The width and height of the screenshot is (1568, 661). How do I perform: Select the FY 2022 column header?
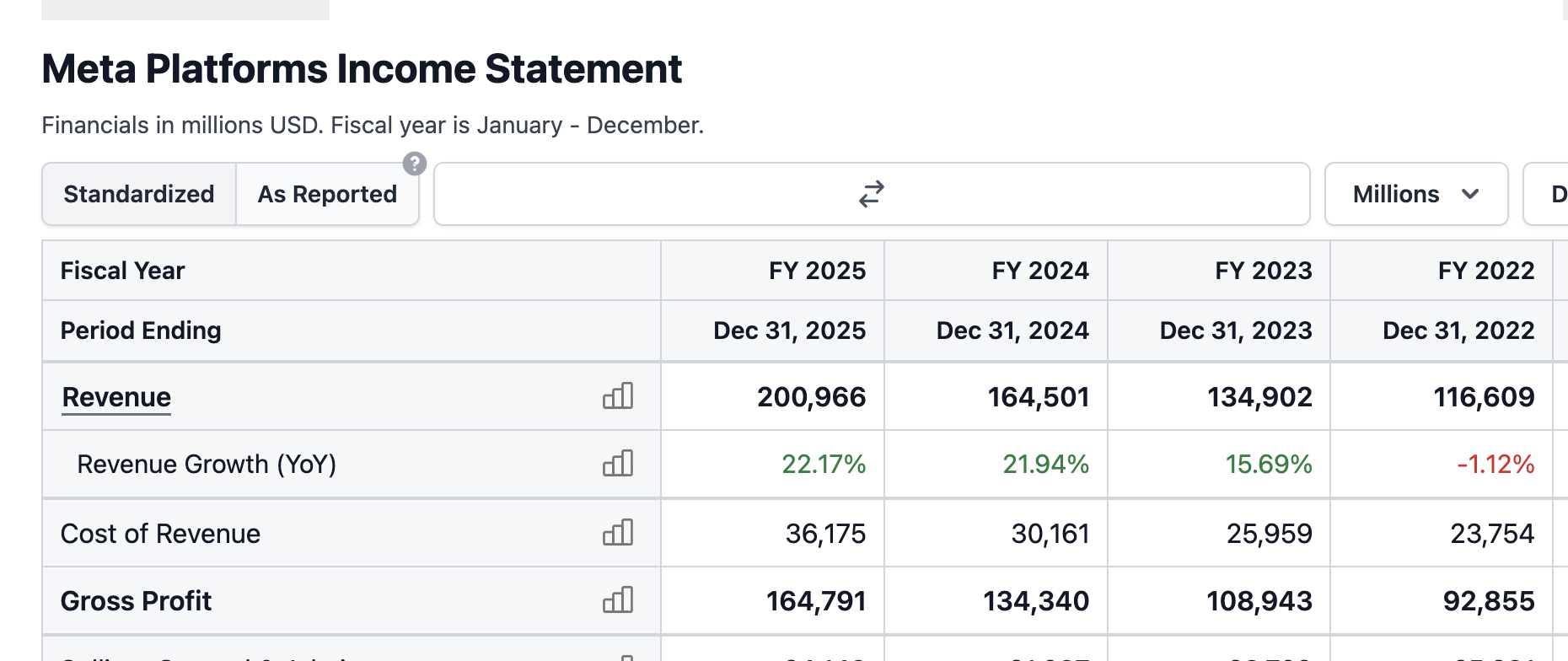pos(1486,271)
